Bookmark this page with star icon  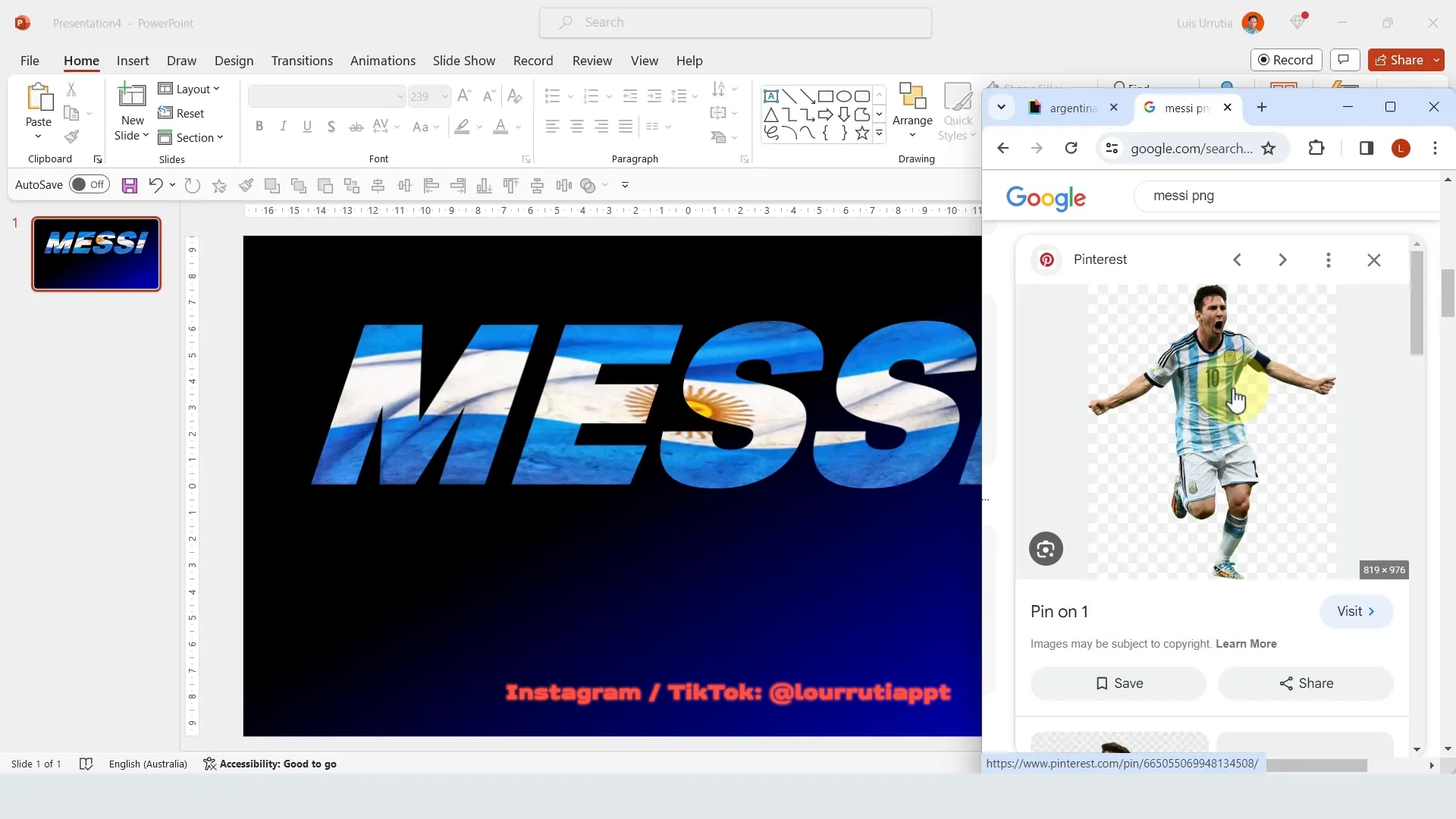(x=1269, y=149)
